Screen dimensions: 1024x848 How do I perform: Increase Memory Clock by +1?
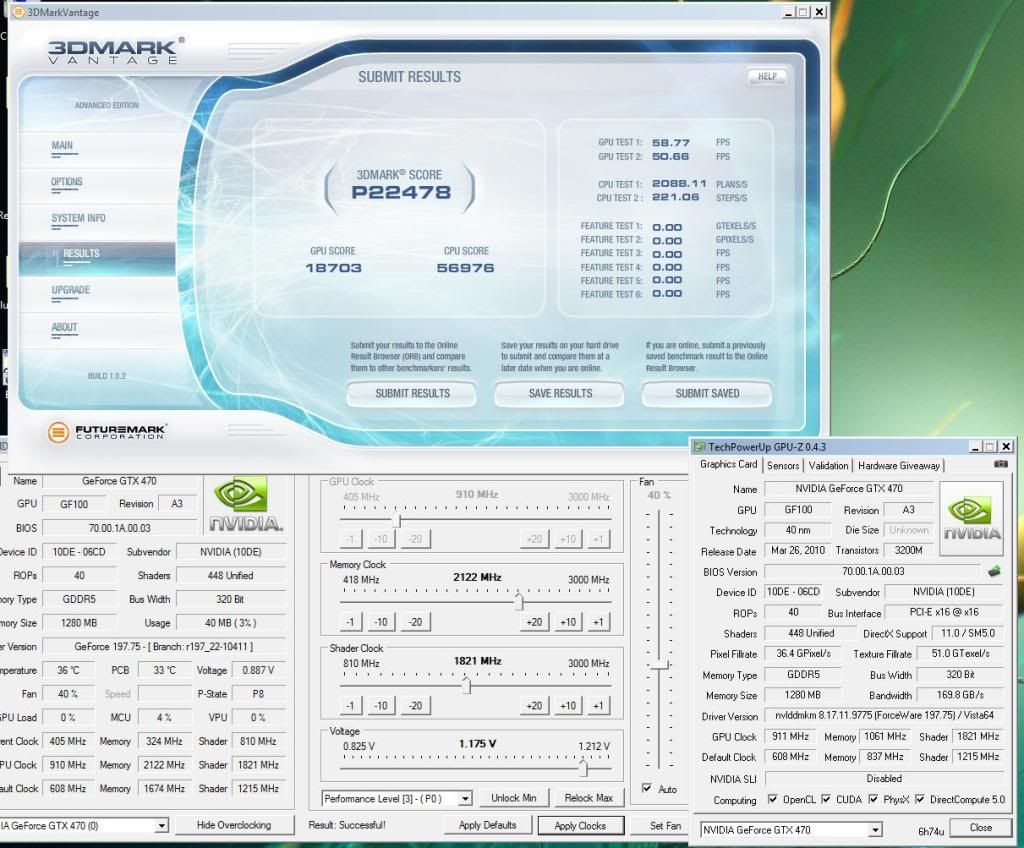[x=598, y=622]
